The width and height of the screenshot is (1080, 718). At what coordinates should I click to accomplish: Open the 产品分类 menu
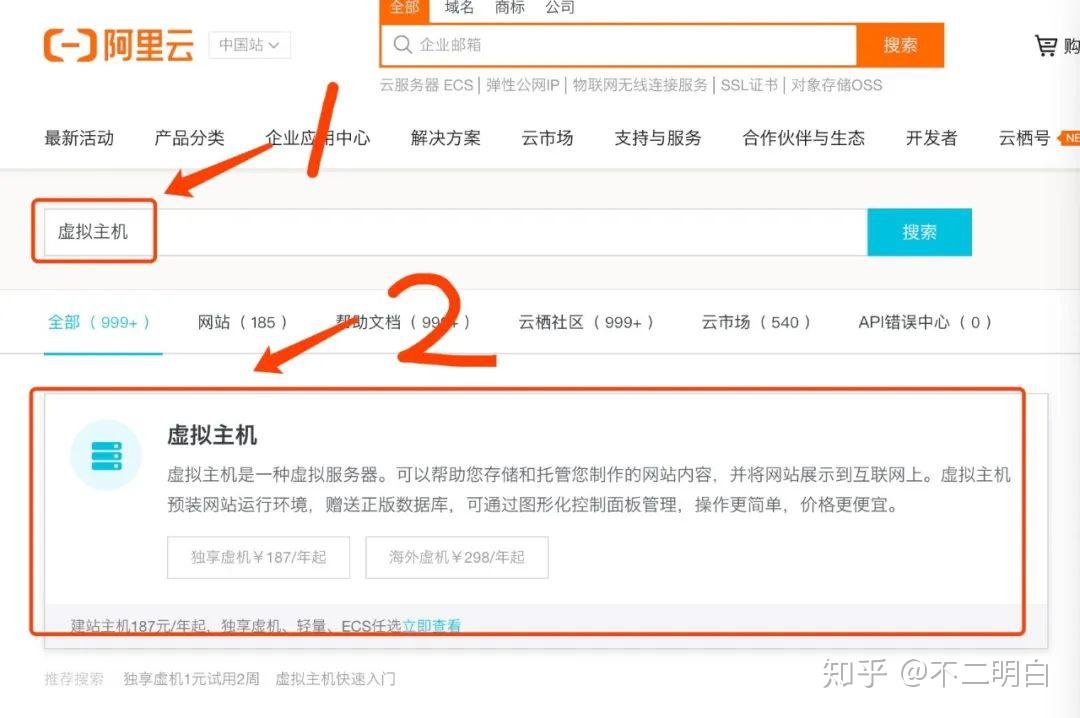[189, 138]
